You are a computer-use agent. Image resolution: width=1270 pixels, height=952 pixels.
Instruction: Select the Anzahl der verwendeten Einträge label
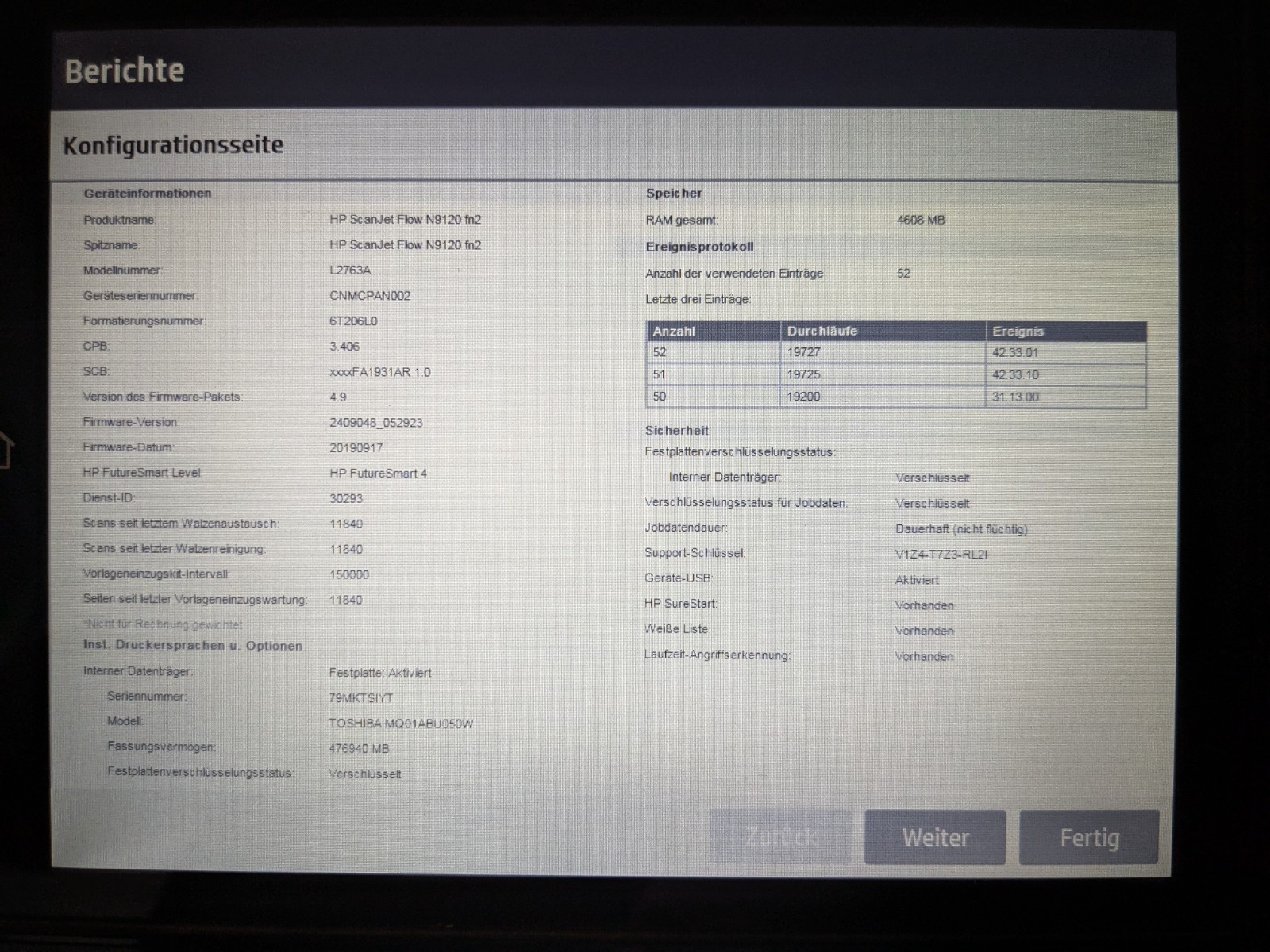click(736, 274)
